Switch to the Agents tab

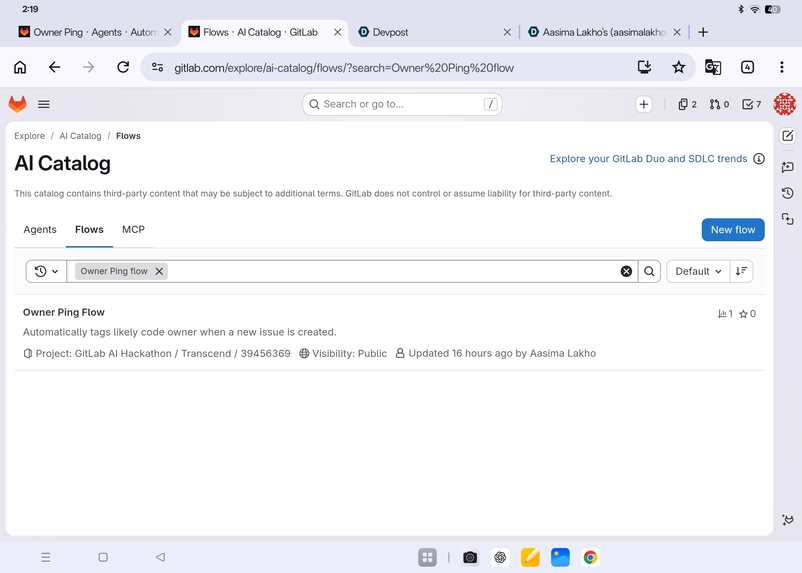[x=40, y=230]
